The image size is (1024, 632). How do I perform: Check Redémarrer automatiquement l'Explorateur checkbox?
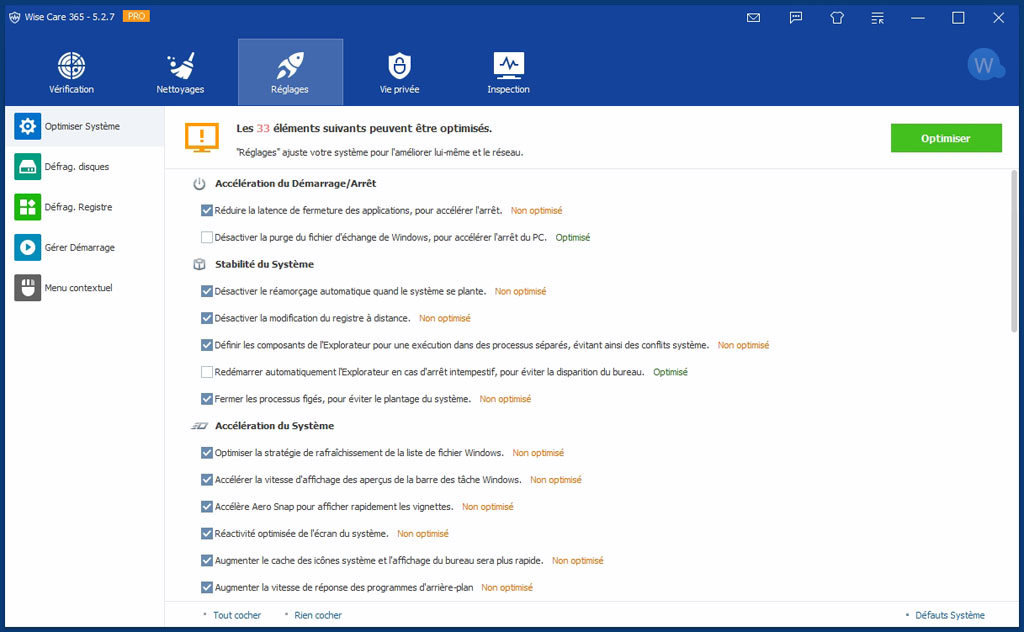point(206,371)
